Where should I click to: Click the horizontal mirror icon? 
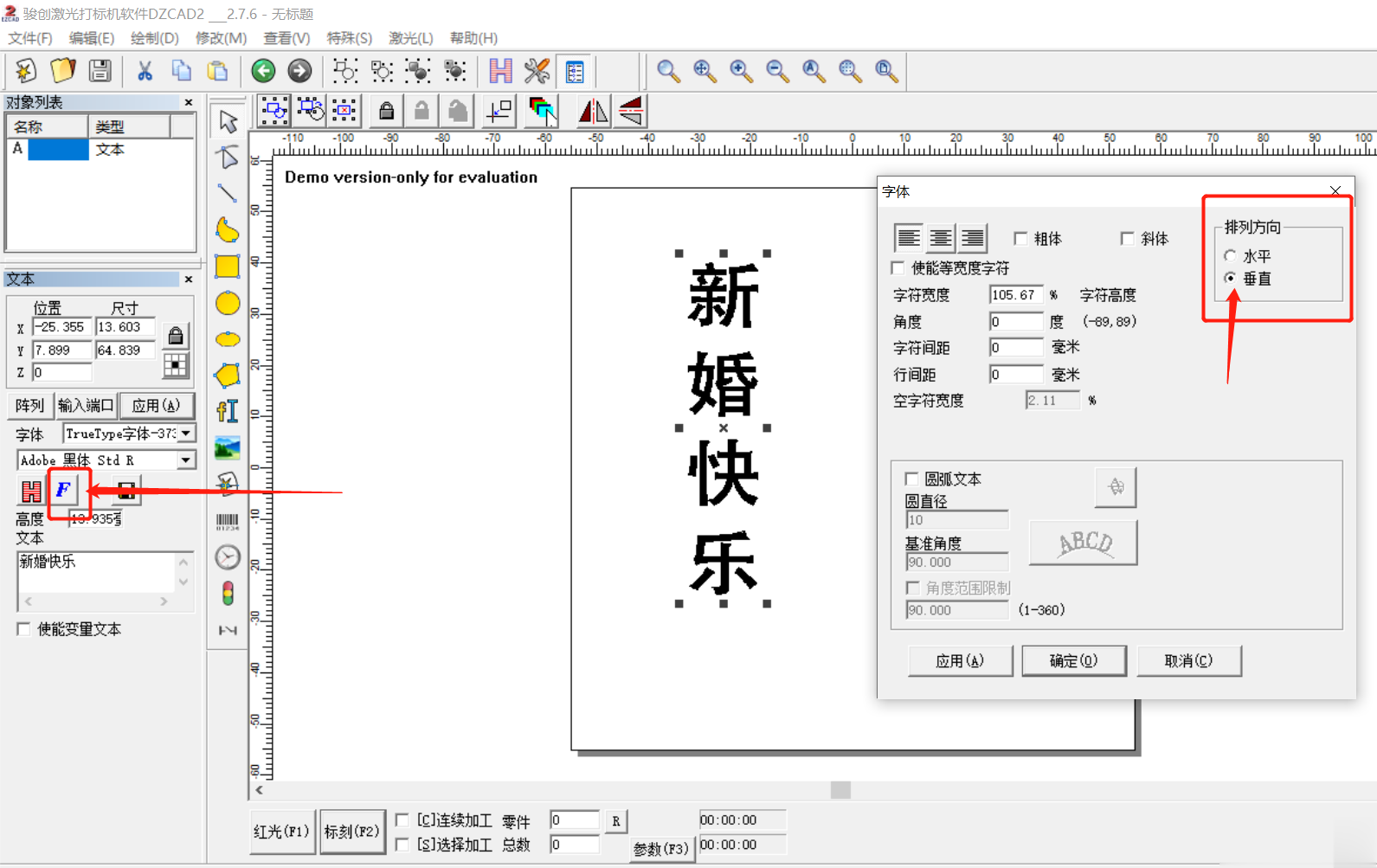point(593,111)
